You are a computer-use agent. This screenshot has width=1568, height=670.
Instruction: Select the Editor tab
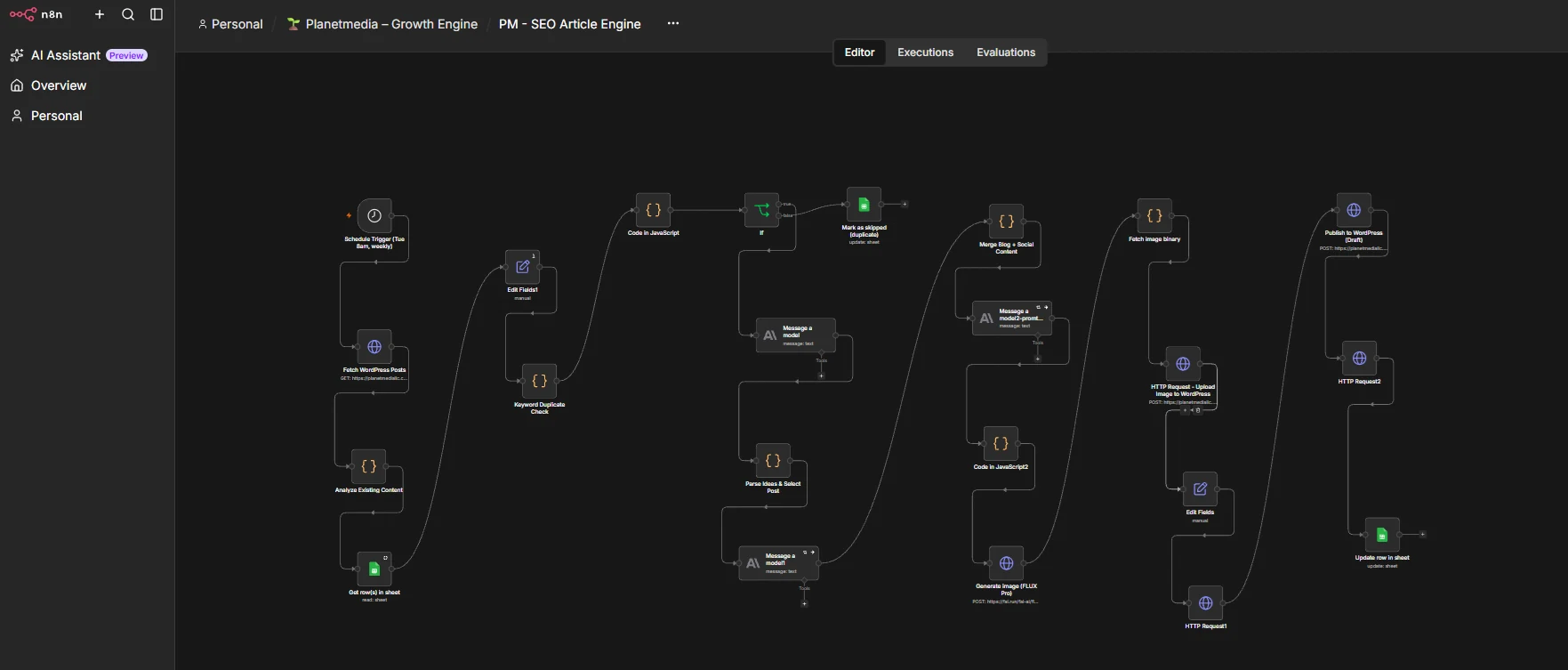tap(859, 52)
